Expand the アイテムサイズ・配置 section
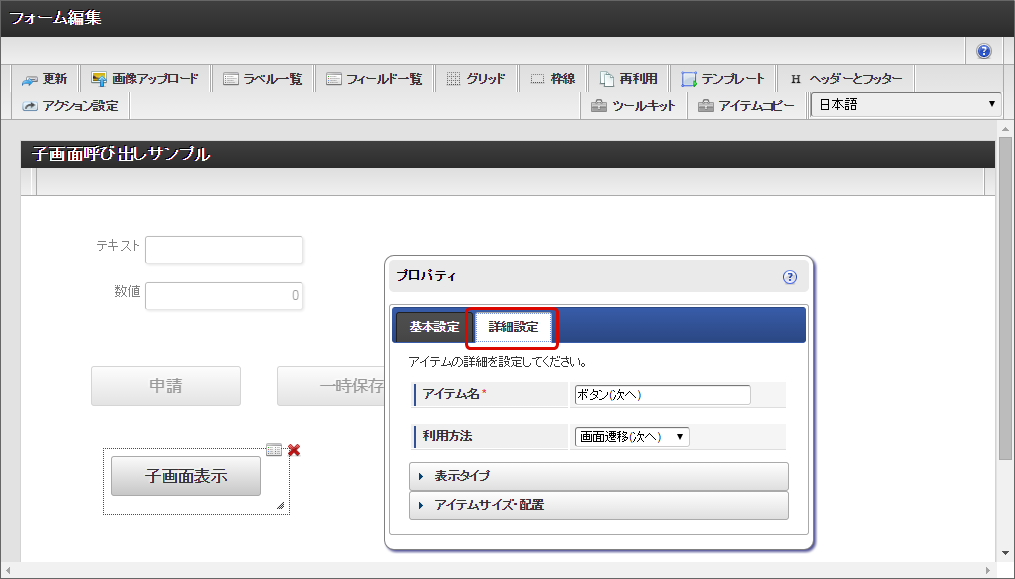1015x579 pixels. (599, 505)
